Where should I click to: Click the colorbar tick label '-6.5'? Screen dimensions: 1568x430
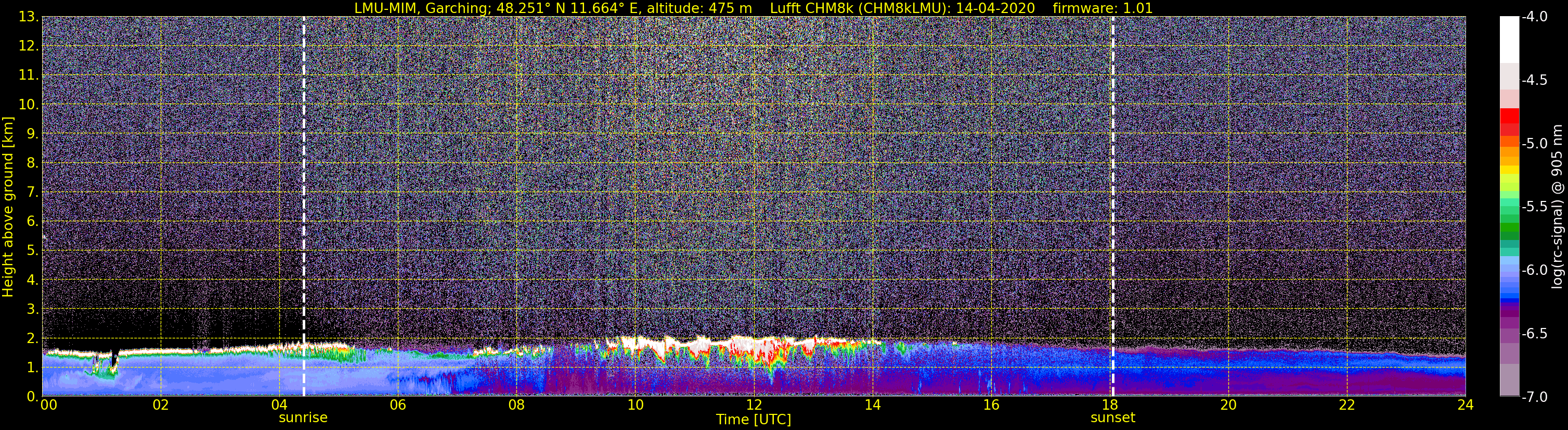pyautogui.click(x=1534, y=333)
